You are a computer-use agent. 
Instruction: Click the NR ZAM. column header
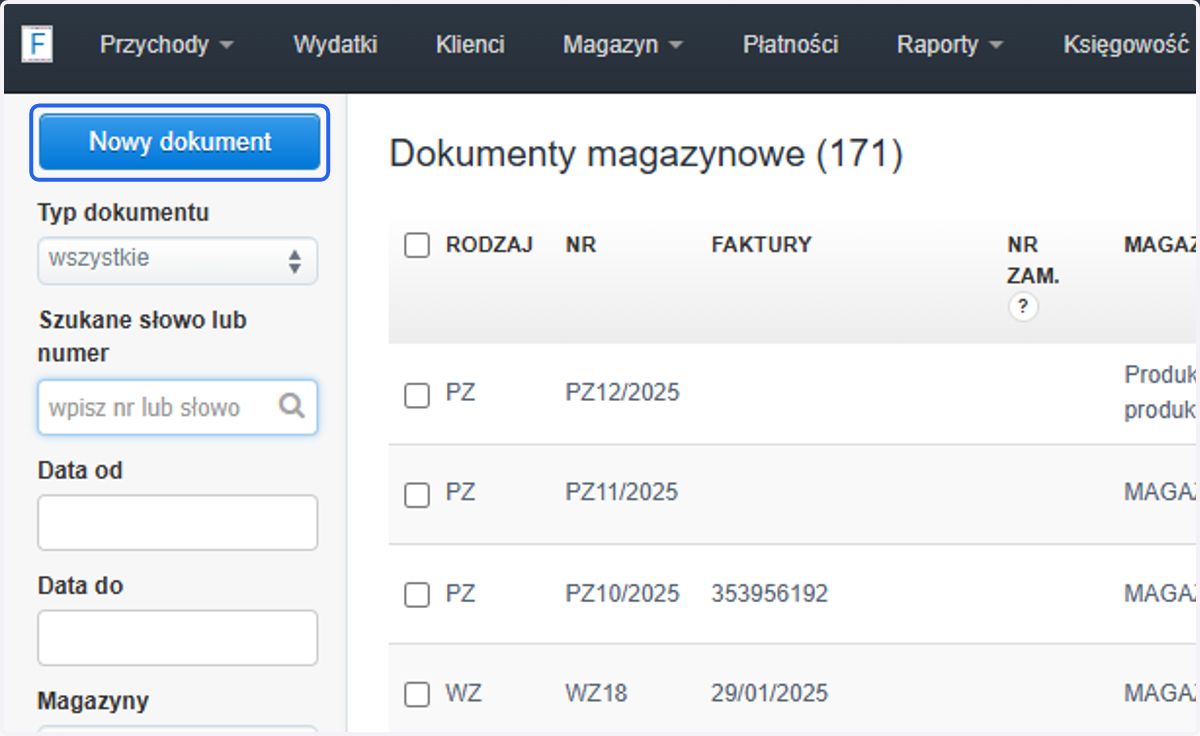(1033, 260)
